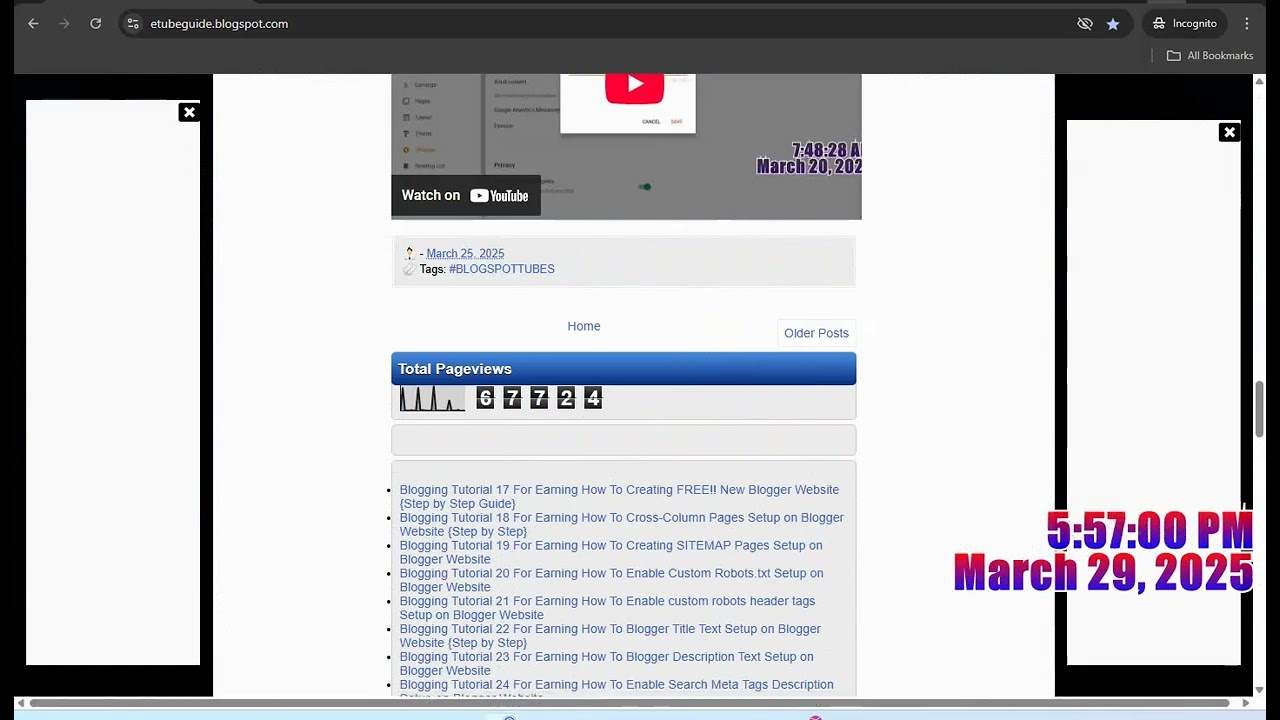This screenshot has width=1280, height=720.
Task: Click the tag icon beside Tags
Action: click(x=409, y=269)
